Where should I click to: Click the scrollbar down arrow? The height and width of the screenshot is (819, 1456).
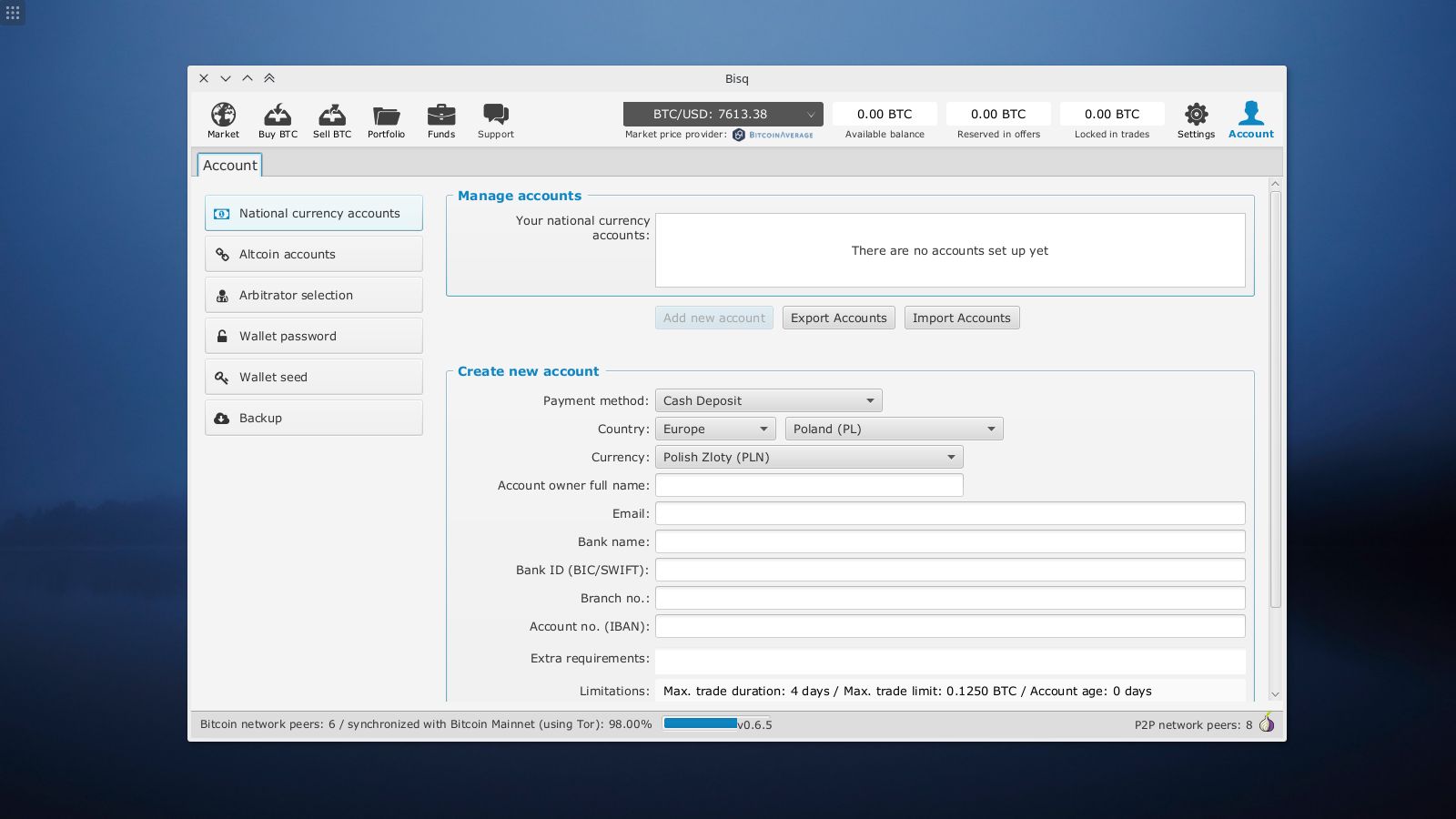pyautogui.click(x=1275, y=694)
